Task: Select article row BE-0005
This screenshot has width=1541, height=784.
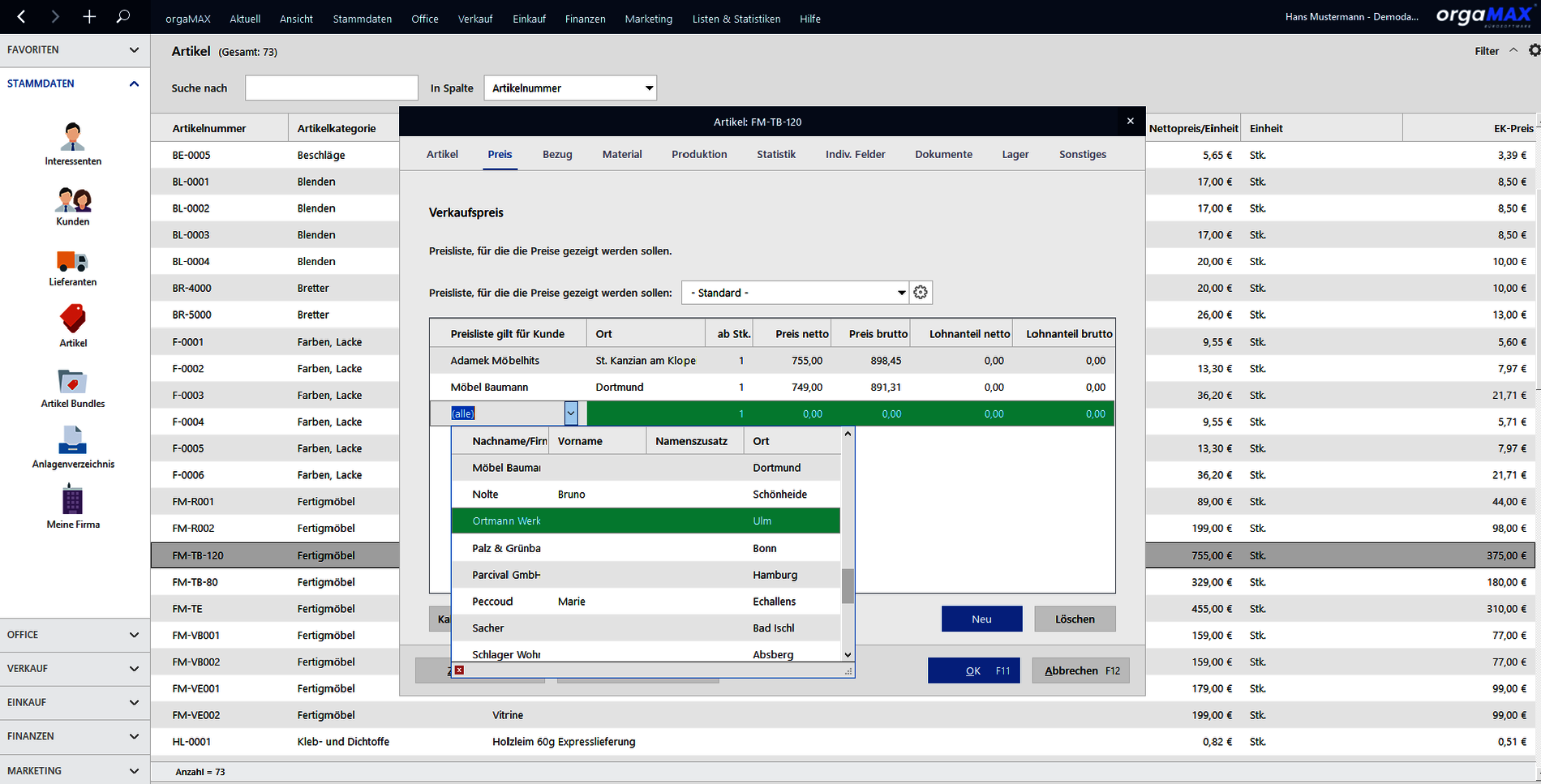Action: point(275,155)
